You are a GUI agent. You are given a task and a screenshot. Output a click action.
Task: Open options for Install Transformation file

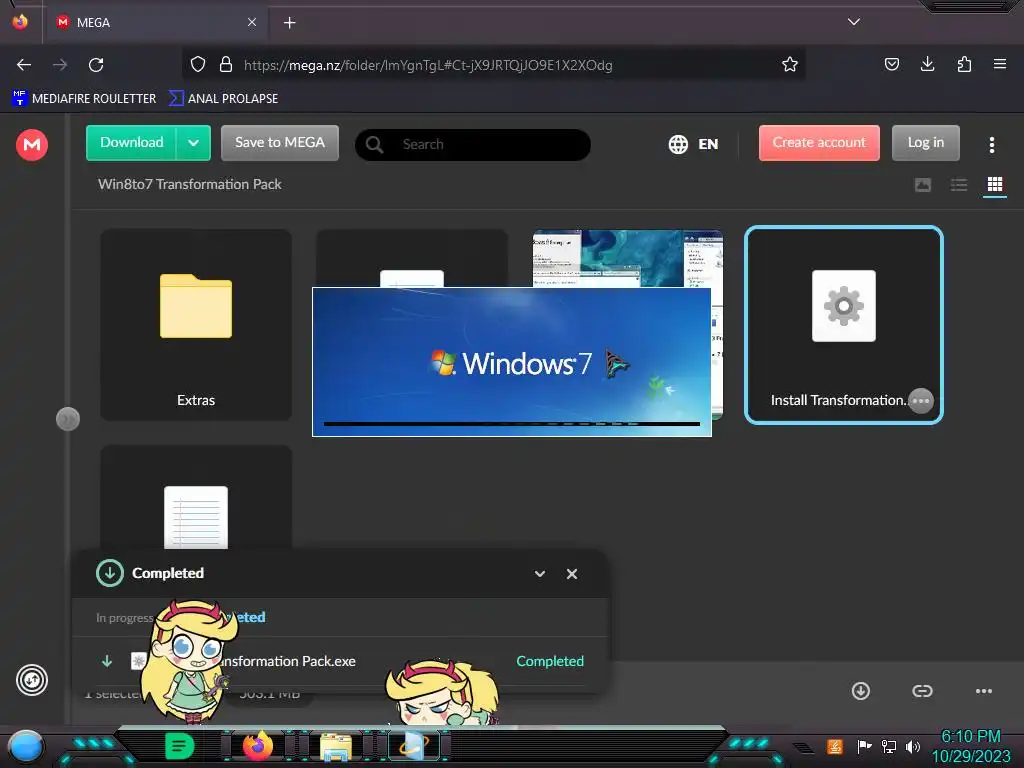pos(920,400)
